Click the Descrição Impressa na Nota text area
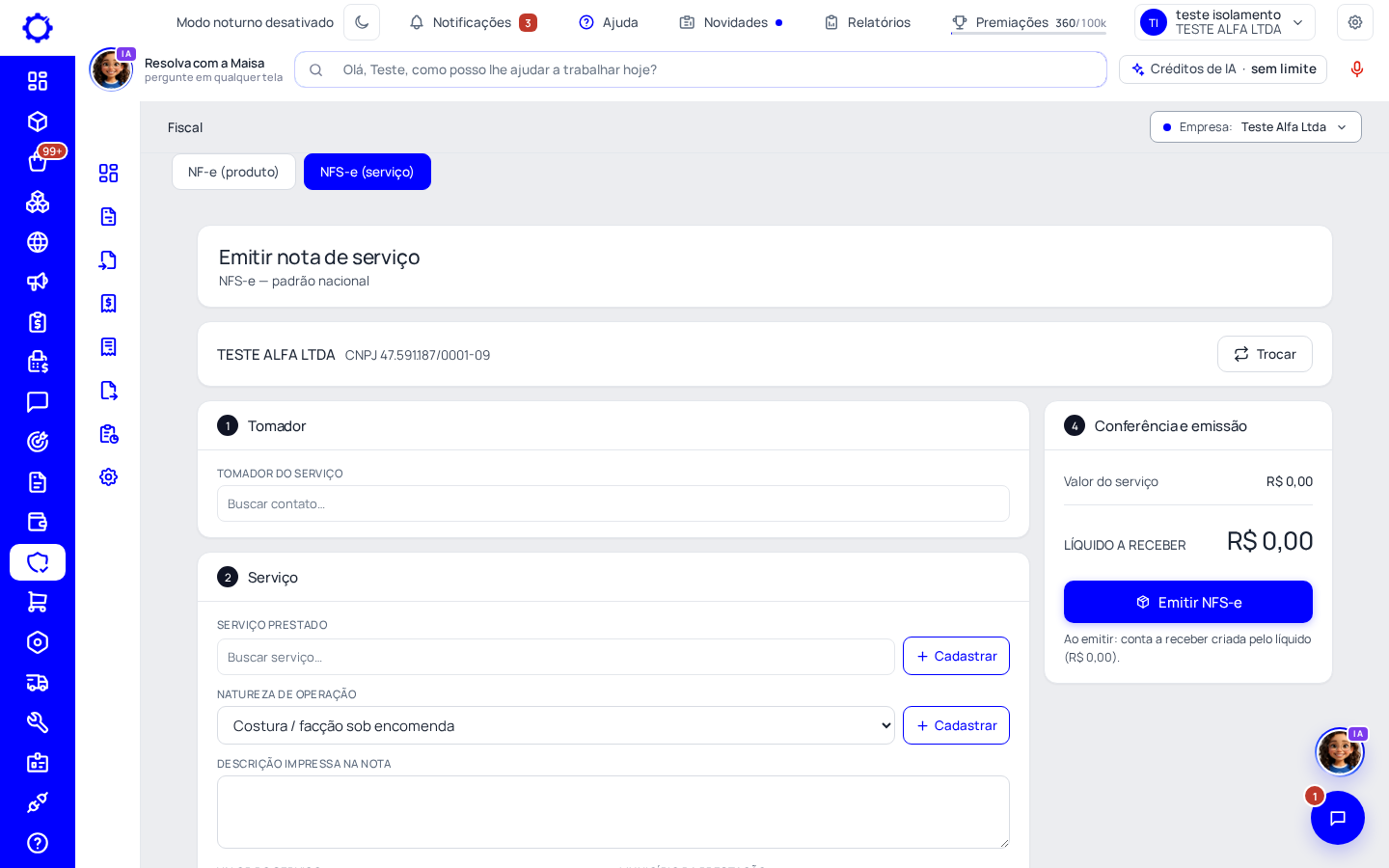The height and width of the screenshot is (868, 1389). (613, 812)
